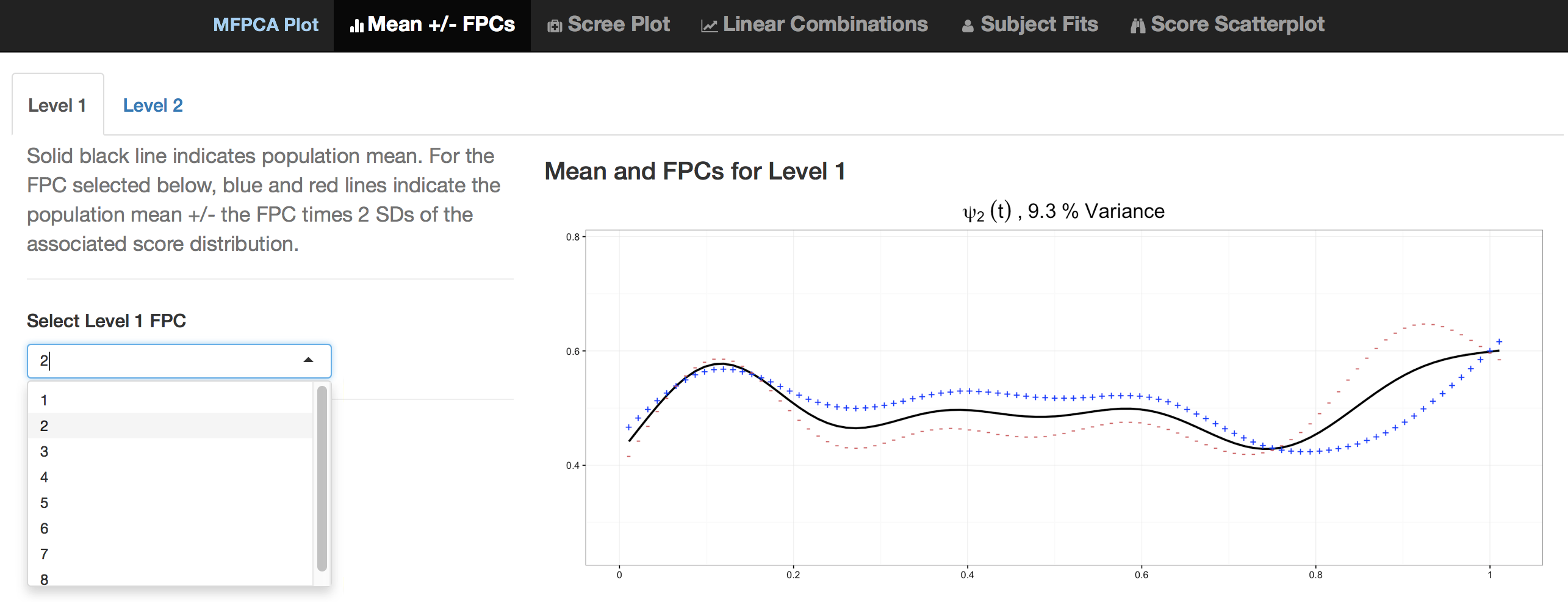This screenshot has height=602, width=1568.
Task: Collapse the FPC dropdown using its arrow
Action: tap(309, 360)
